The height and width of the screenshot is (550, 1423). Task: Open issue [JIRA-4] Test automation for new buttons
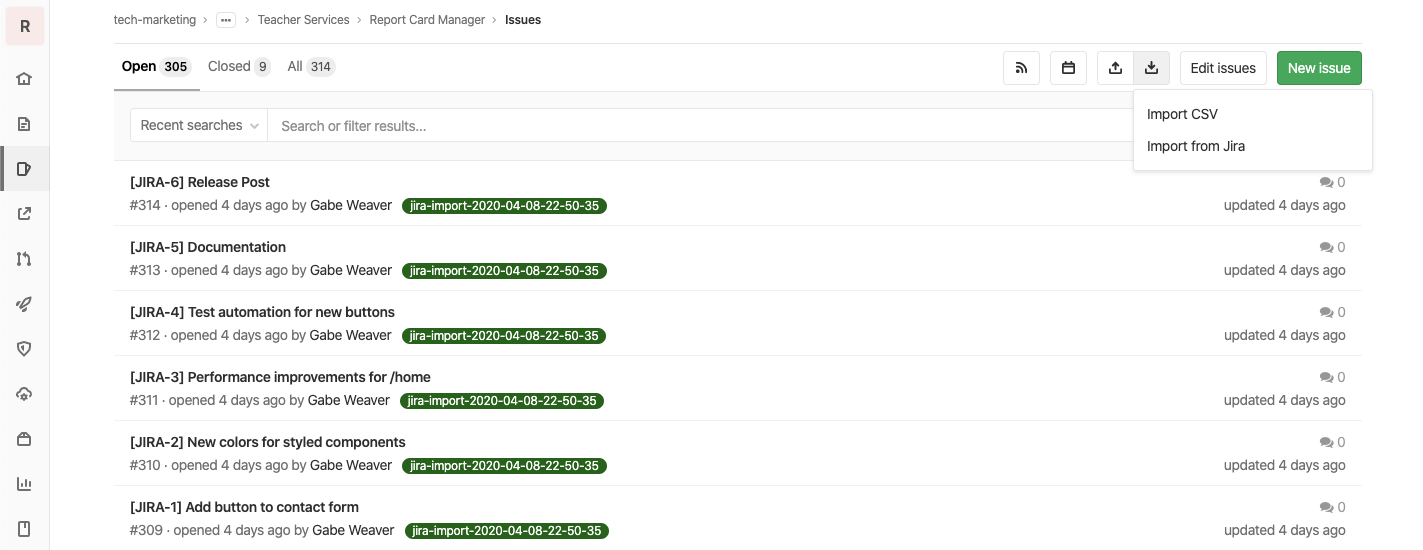click(x=262, y=312)
